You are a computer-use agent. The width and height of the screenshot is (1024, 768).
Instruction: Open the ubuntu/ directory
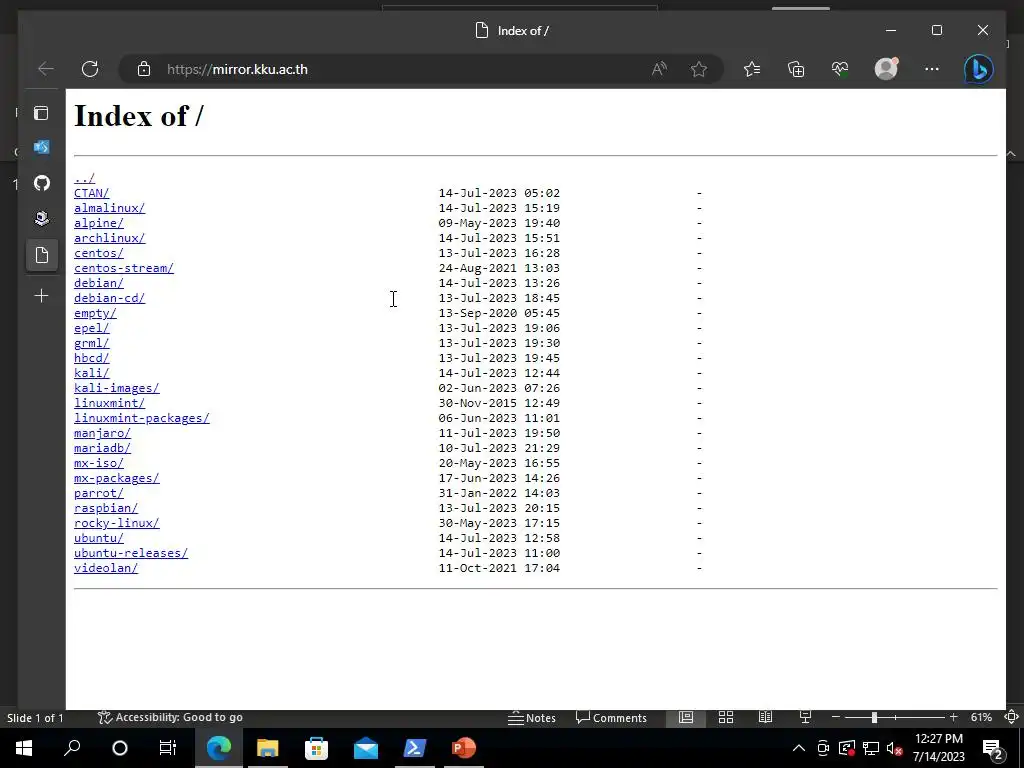(99, 538)
